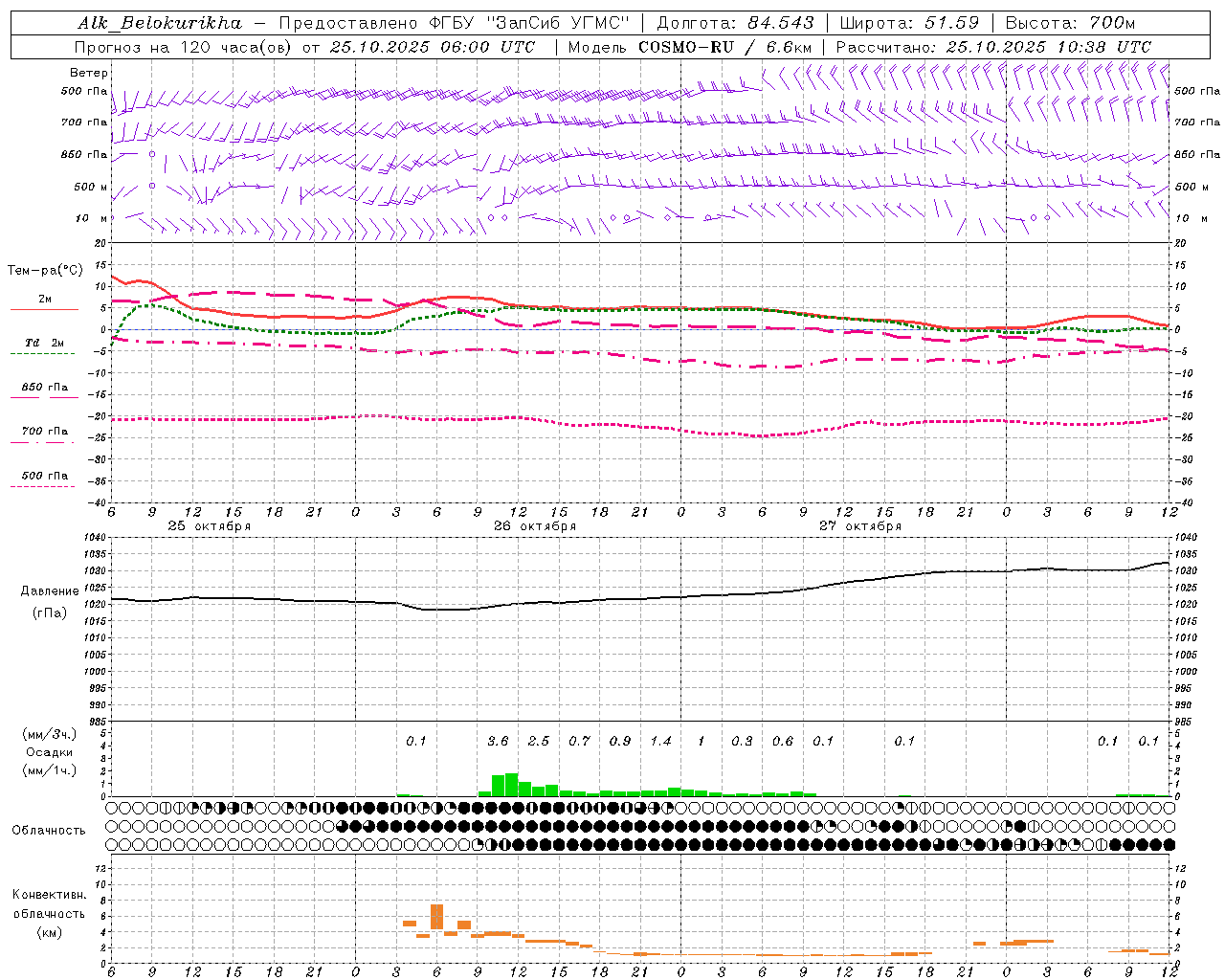The height and width of the screenshot is (980, 1225).
Task: Click the "Конвективн." convective cloud label
Action: 50,894
